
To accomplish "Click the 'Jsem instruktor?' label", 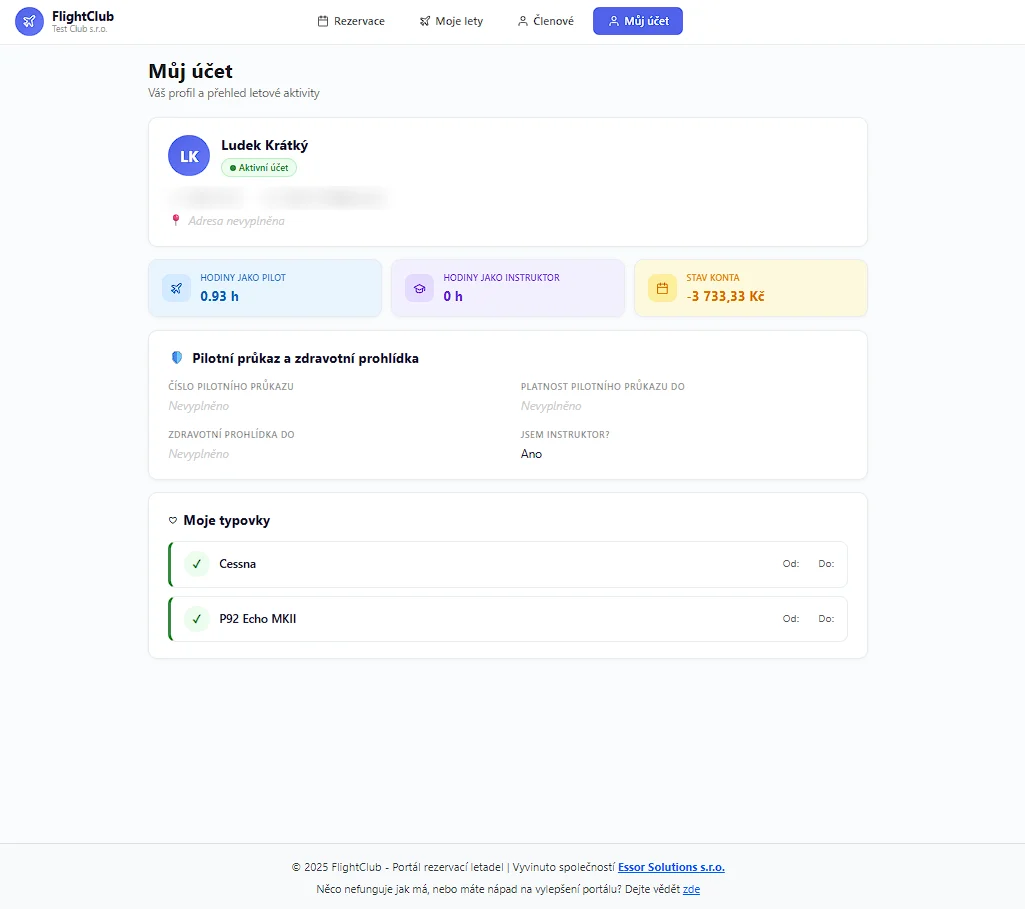I will [565, 435].
